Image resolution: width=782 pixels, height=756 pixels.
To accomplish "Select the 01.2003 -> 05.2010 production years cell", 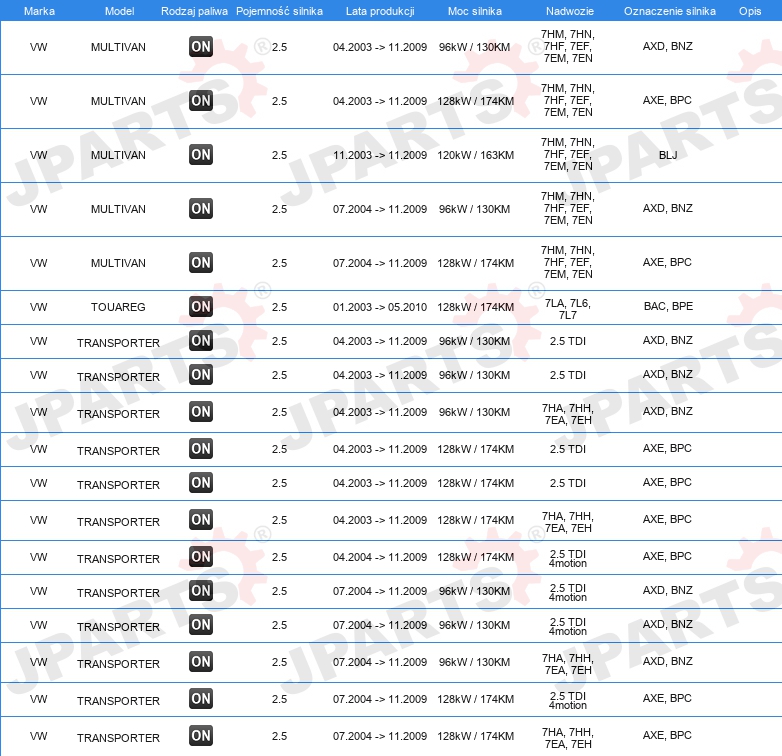I will pos(380,307).
